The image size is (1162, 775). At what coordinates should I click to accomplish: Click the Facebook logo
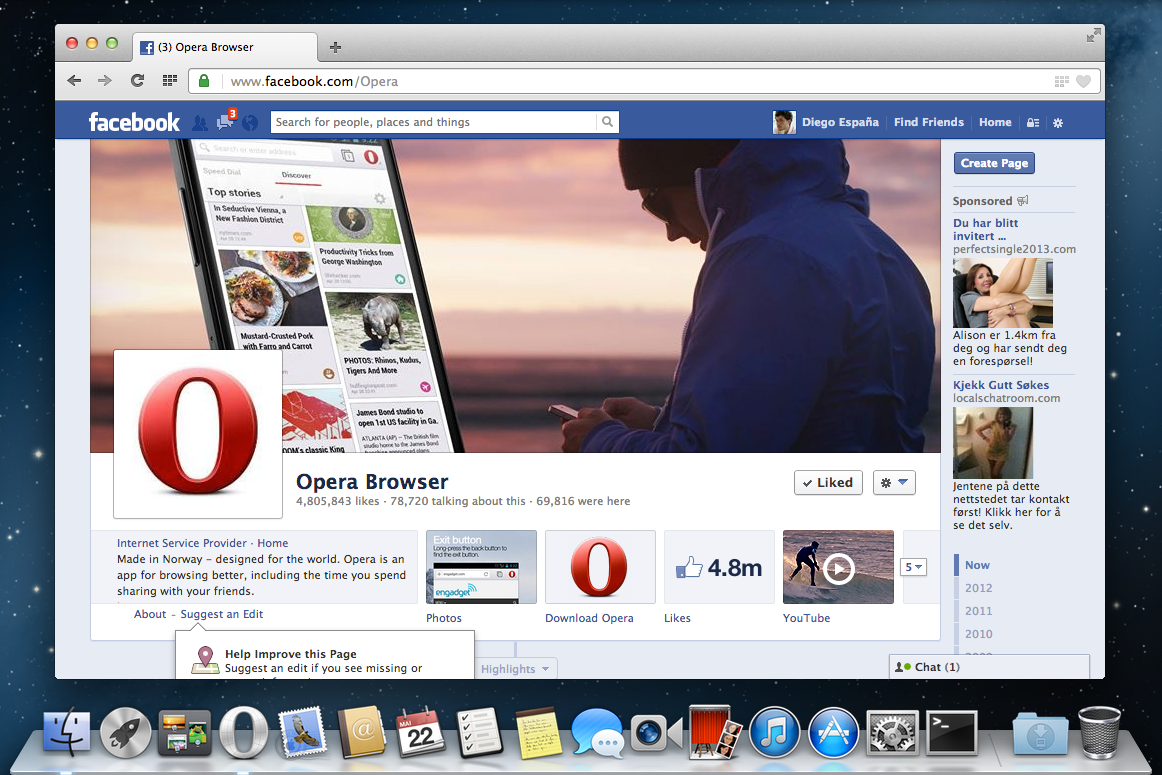click(x=134, y=122)
